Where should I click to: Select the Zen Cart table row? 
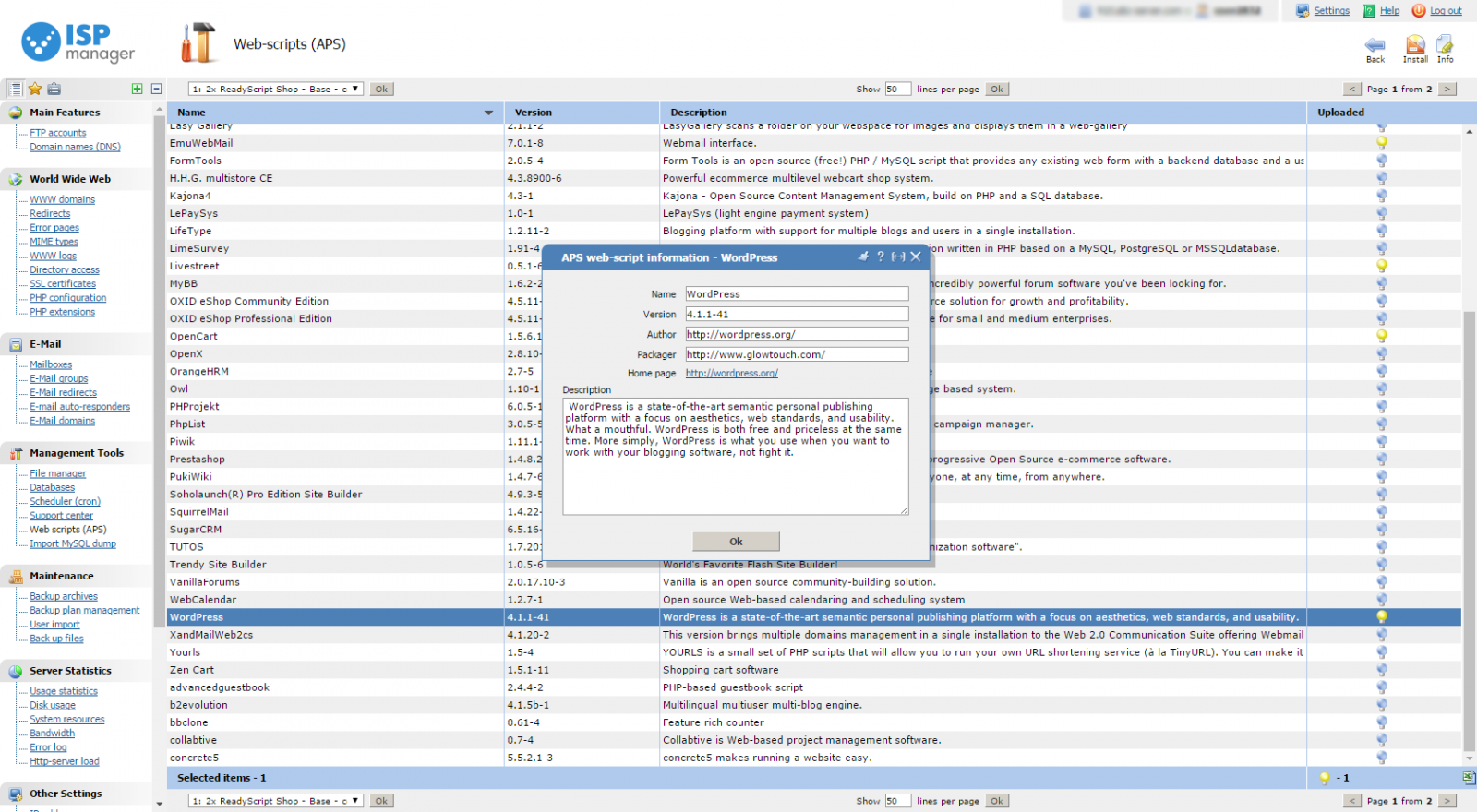[812, 670]
